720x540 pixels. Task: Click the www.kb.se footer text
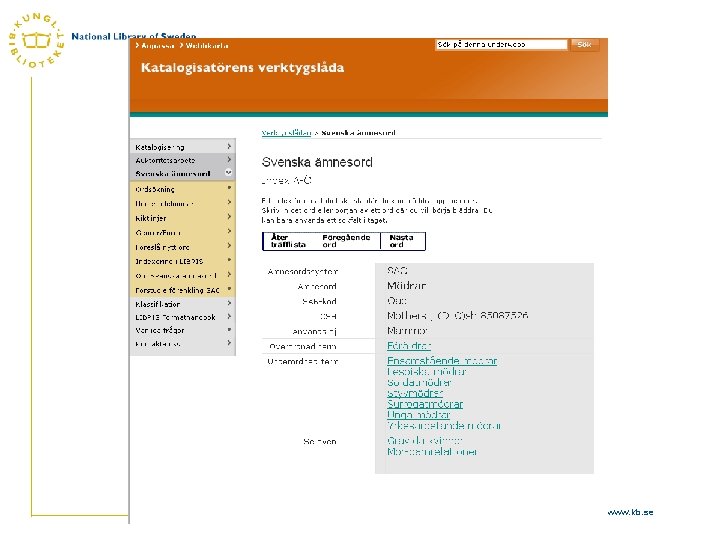pos(630,512)
